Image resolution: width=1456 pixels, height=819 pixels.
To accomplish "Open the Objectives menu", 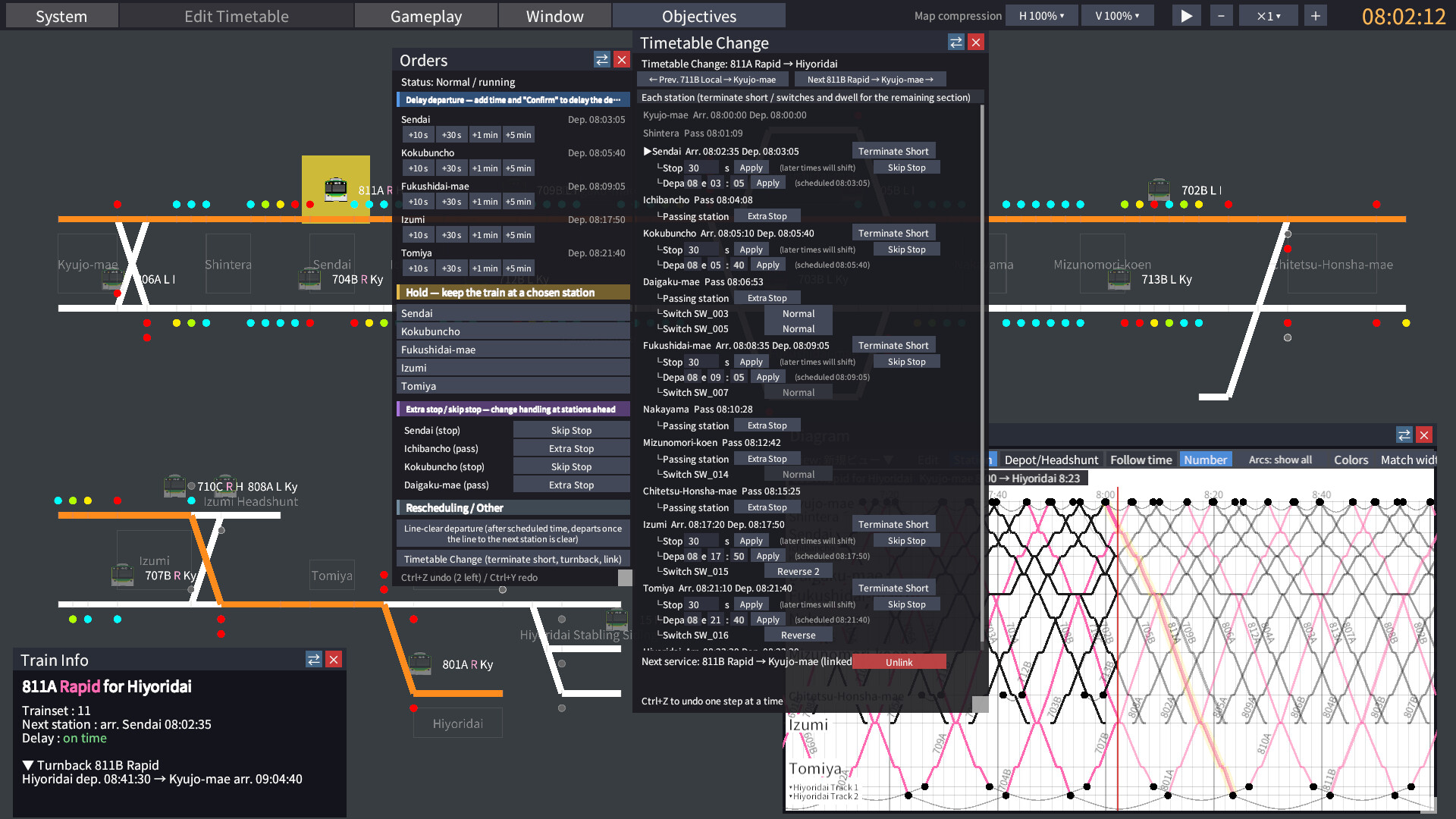I will [x=699, y=16].
